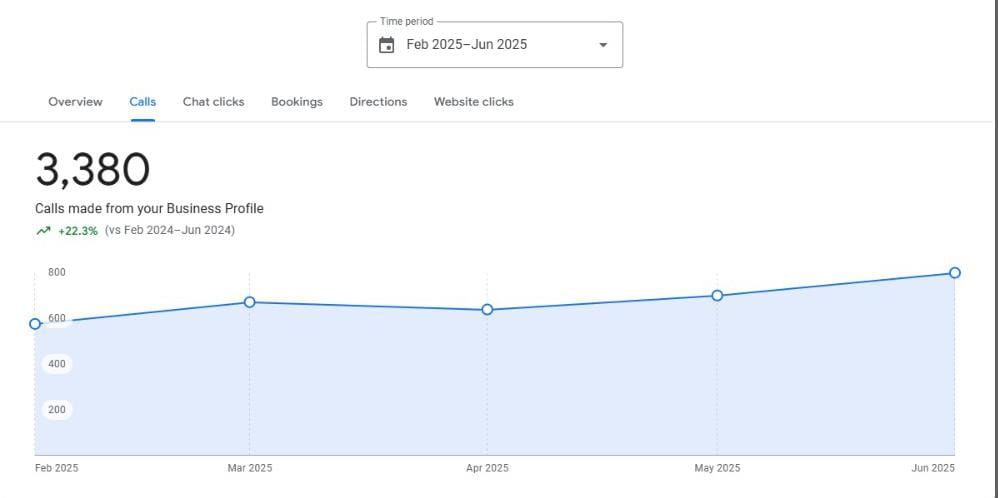The image size is (998, 498).
Task: Click the +22.3% change percentage
Action: [x=78, y=231]
